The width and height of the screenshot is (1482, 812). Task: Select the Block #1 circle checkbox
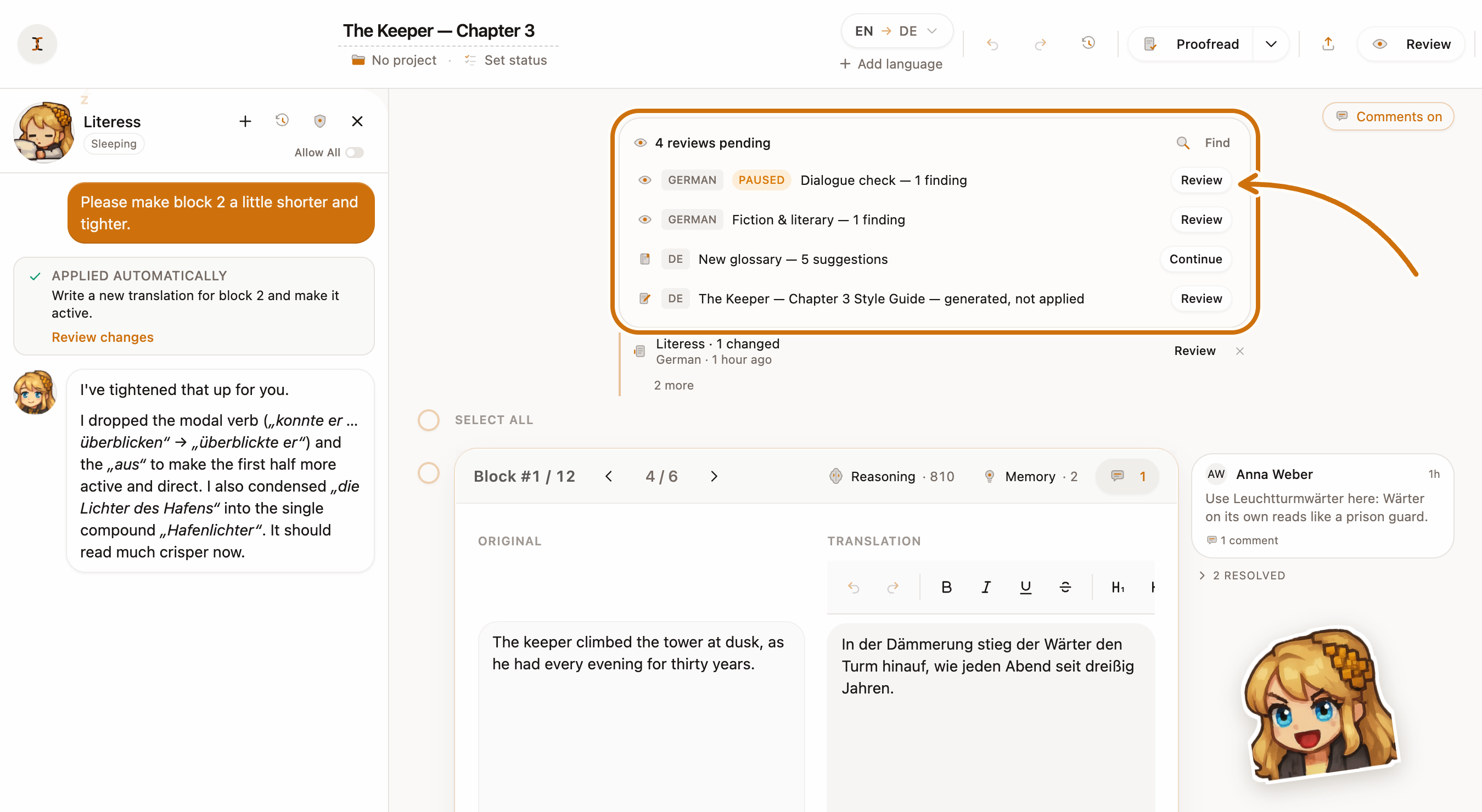click(x=429, y=473)
